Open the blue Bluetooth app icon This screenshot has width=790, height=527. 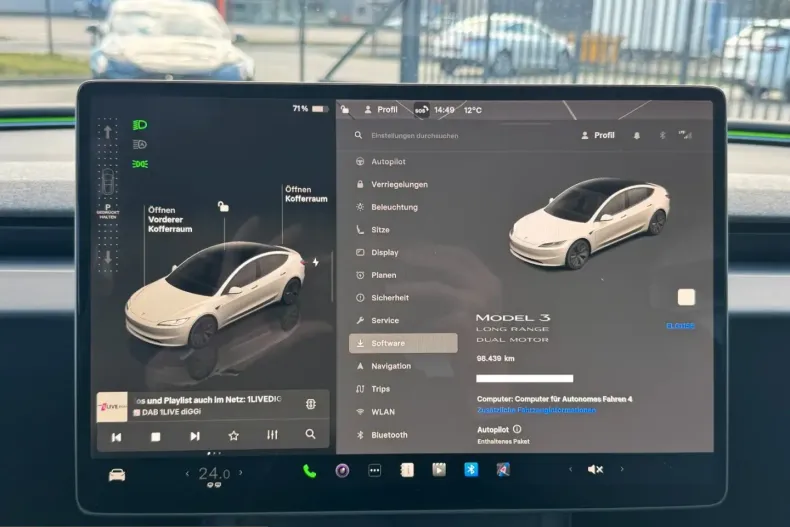(x=471, y=470)
